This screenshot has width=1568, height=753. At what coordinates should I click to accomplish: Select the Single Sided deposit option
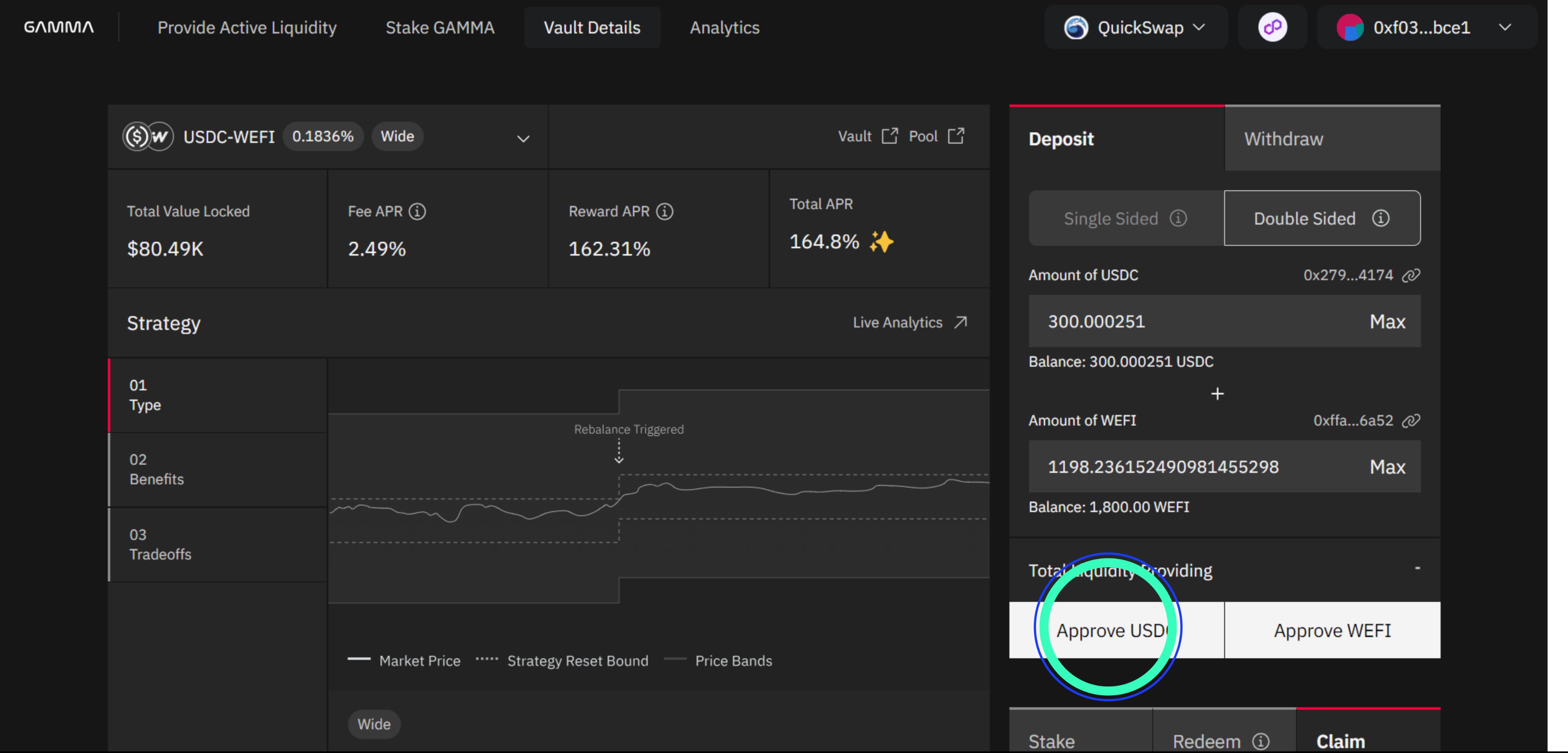click(1126, 219)
